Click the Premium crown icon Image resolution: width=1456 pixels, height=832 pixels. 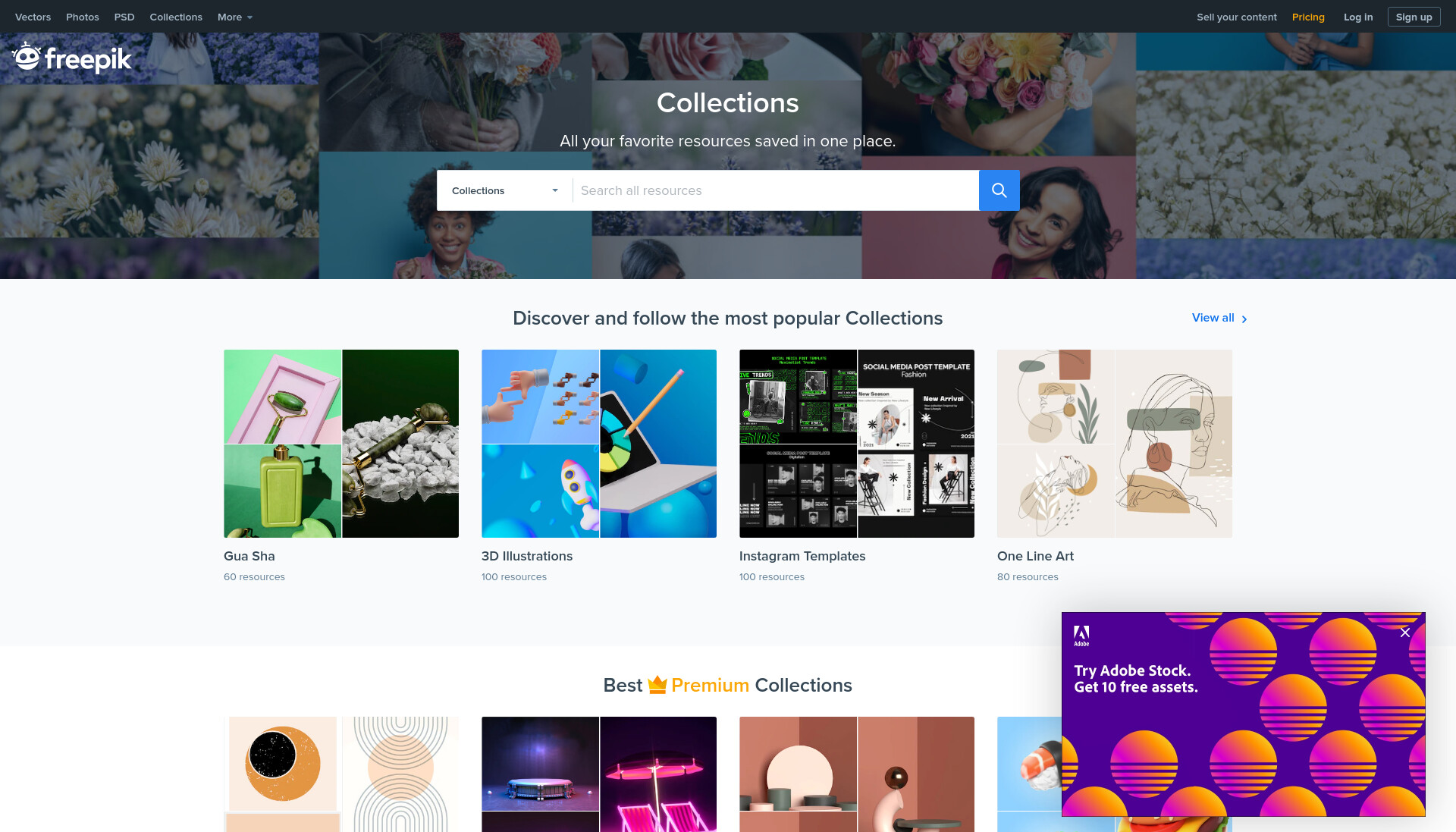click(657, 685)
